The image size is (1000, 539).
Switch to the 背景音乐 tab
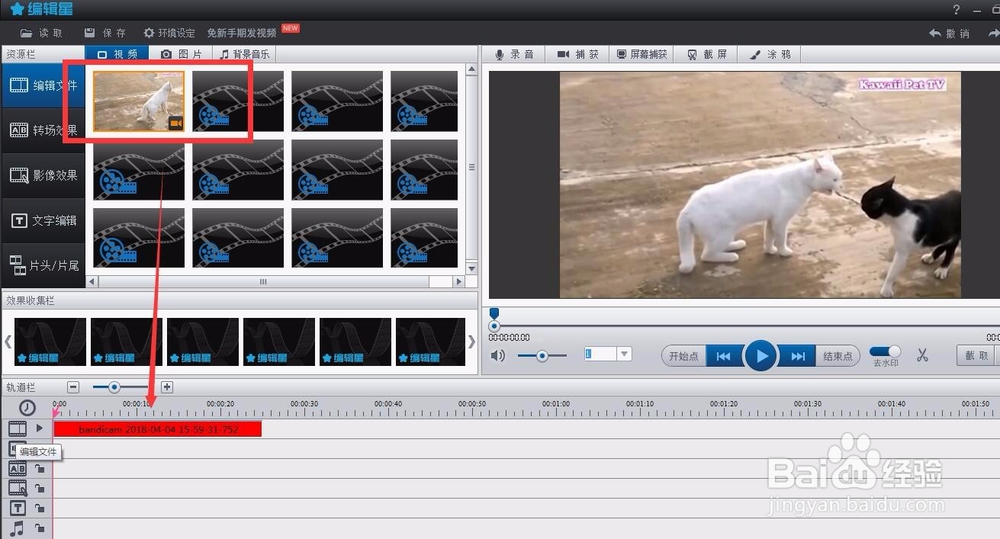coord(244,54)
